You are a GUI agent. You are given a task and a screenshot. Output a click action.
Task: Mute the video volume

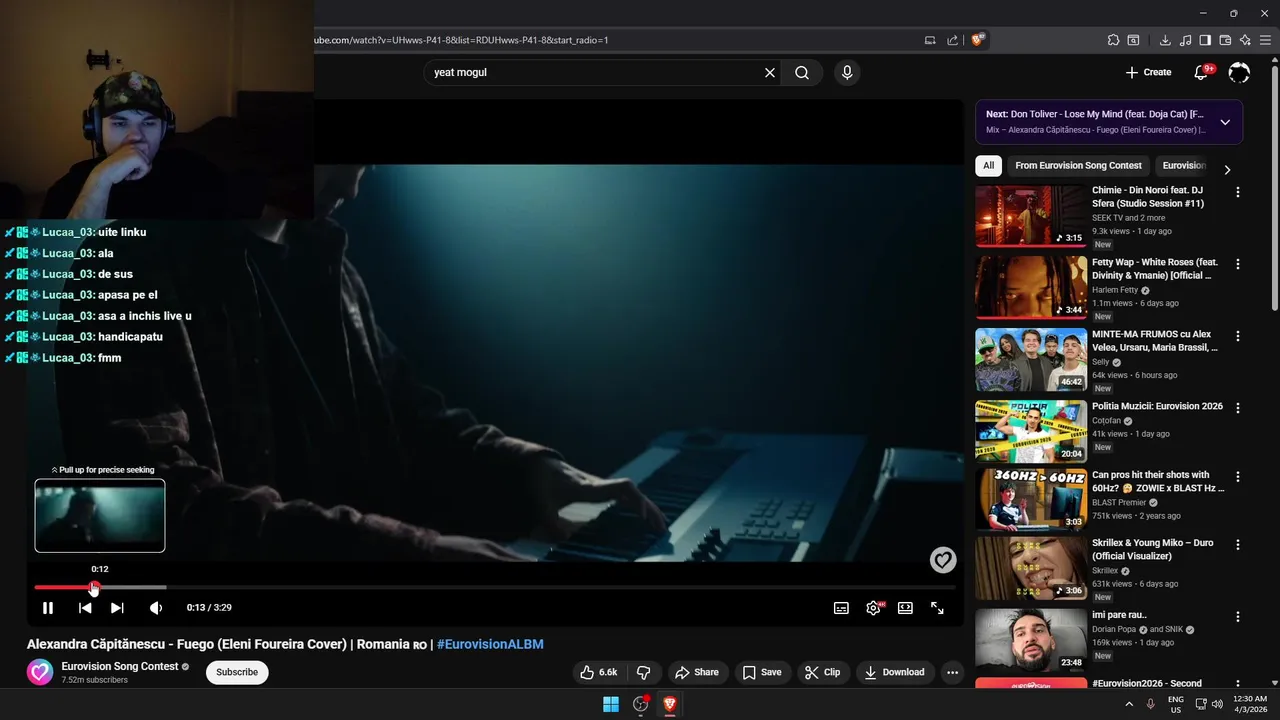pyautogui.click(x=155, y=608)
